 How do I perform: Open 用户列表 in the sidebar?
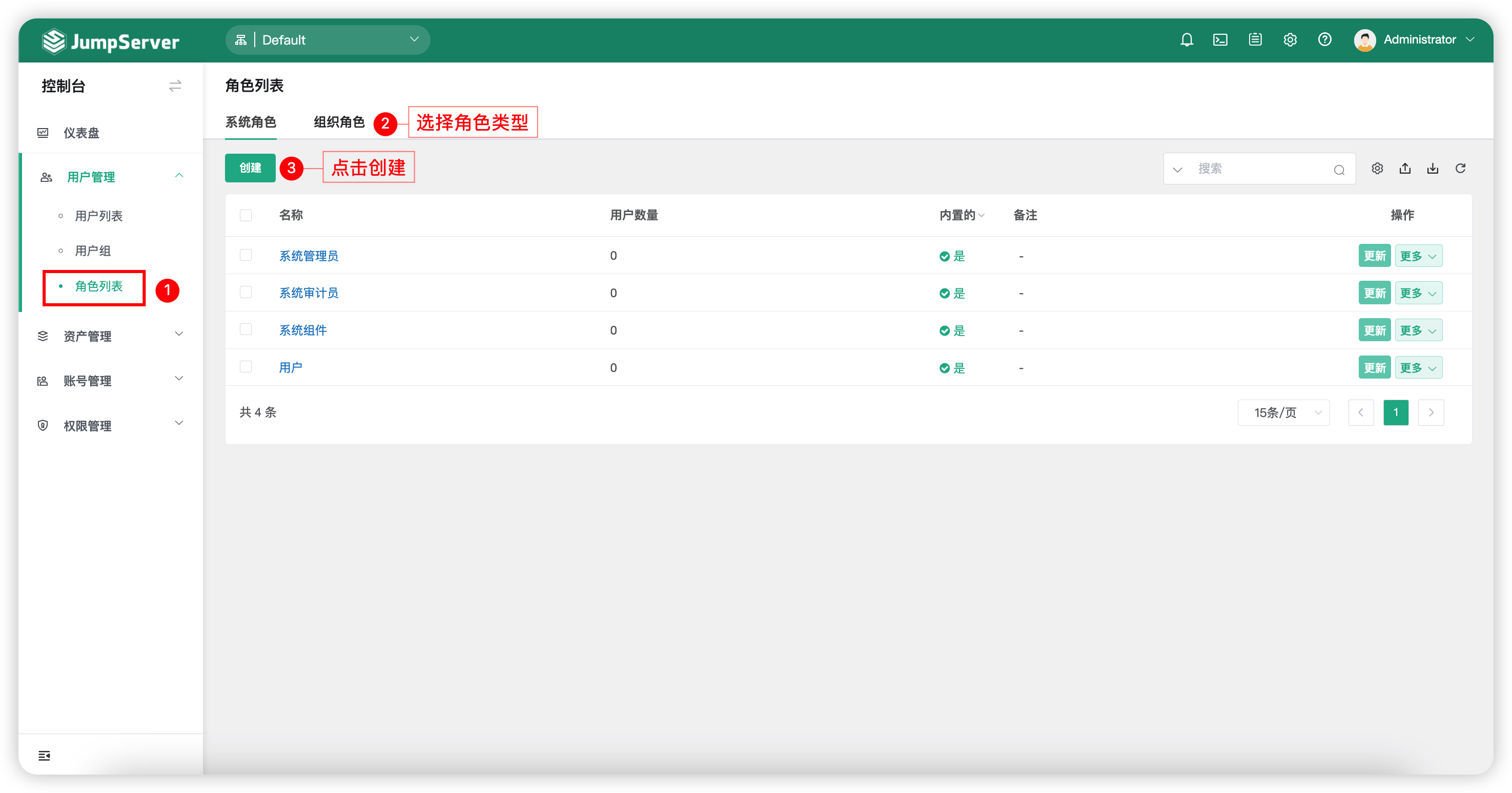tap(98, 216)
